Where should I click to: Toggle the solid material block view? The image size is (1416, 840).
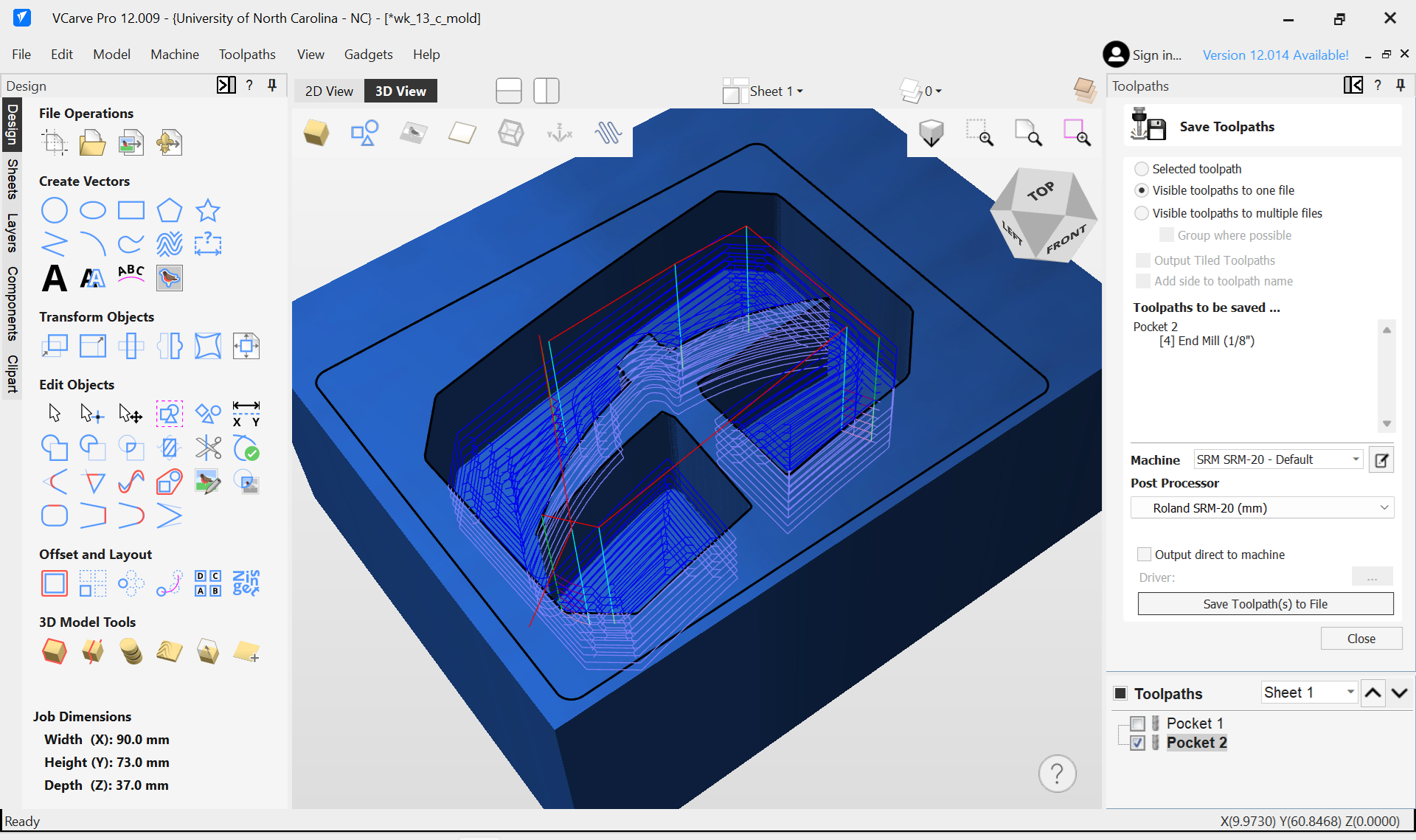[x=316, y=133]
